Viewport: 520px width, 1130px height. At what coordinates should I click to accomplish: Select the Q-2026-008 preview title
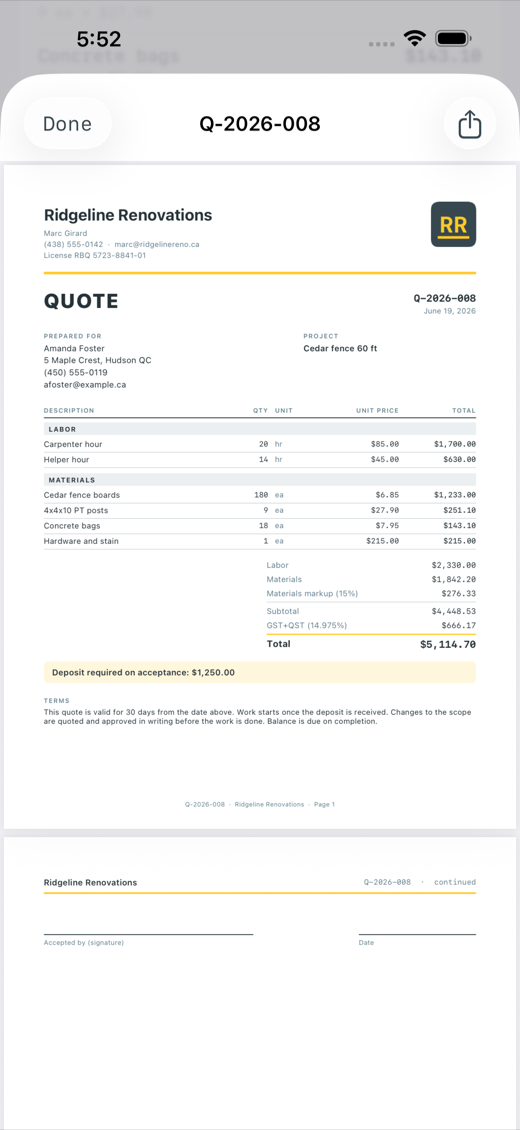(x=260, y=124)
